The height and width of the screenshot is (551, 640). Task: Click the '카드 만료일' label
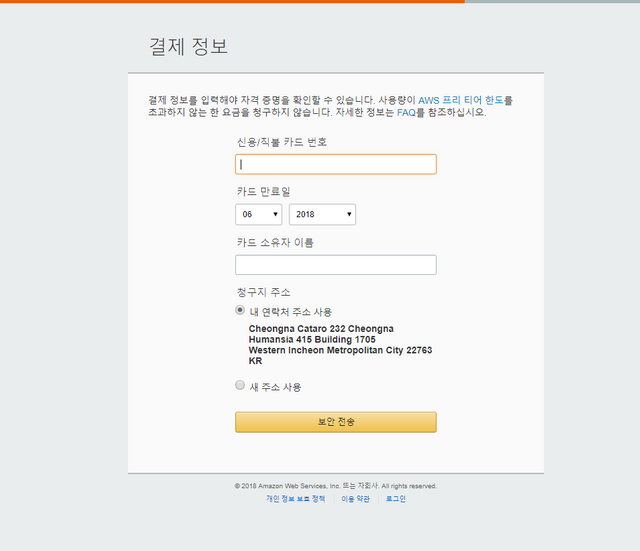[x=263, y=191]
